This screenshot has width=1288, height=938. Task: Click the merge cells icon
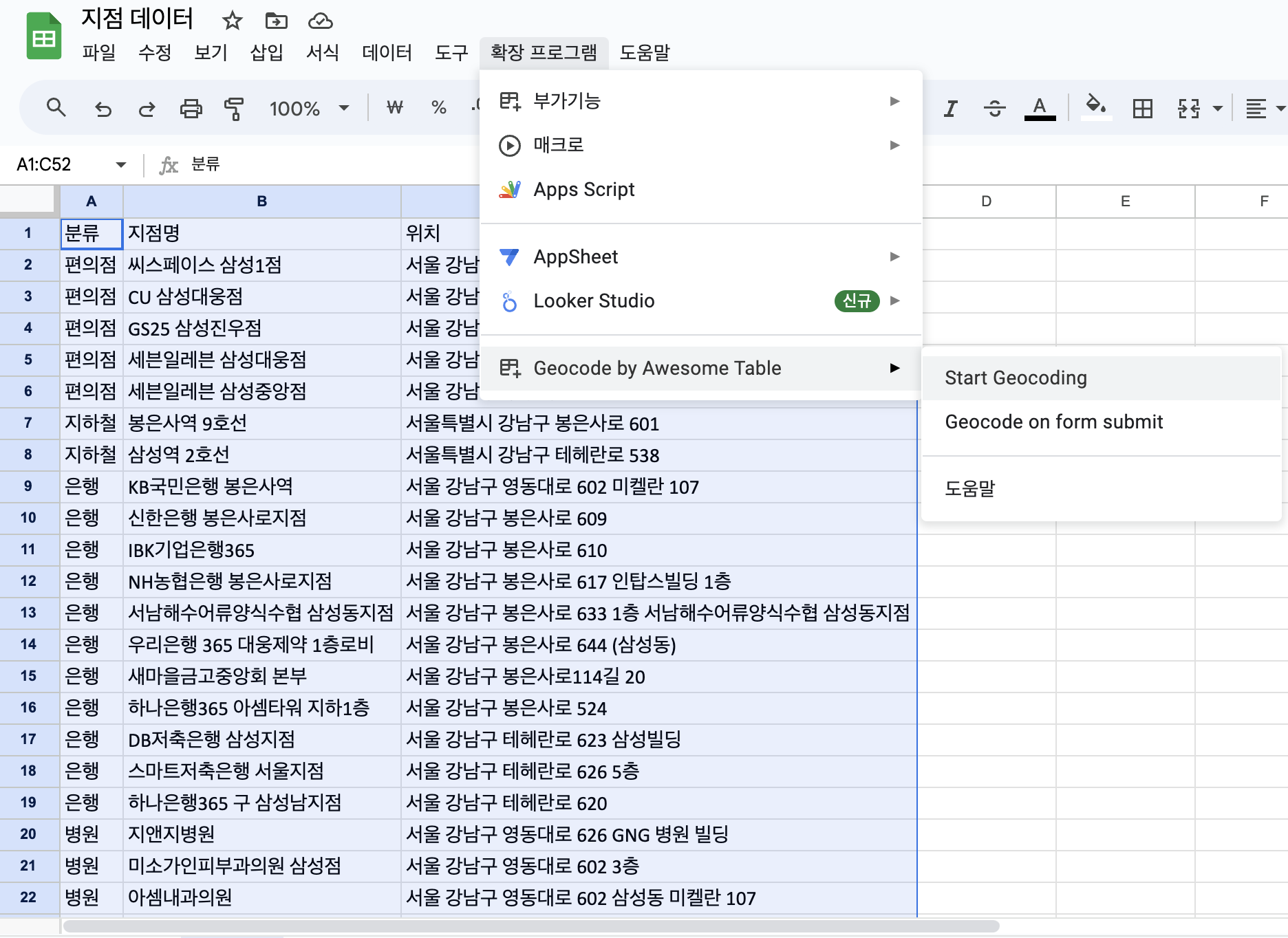pos(1189,108)
